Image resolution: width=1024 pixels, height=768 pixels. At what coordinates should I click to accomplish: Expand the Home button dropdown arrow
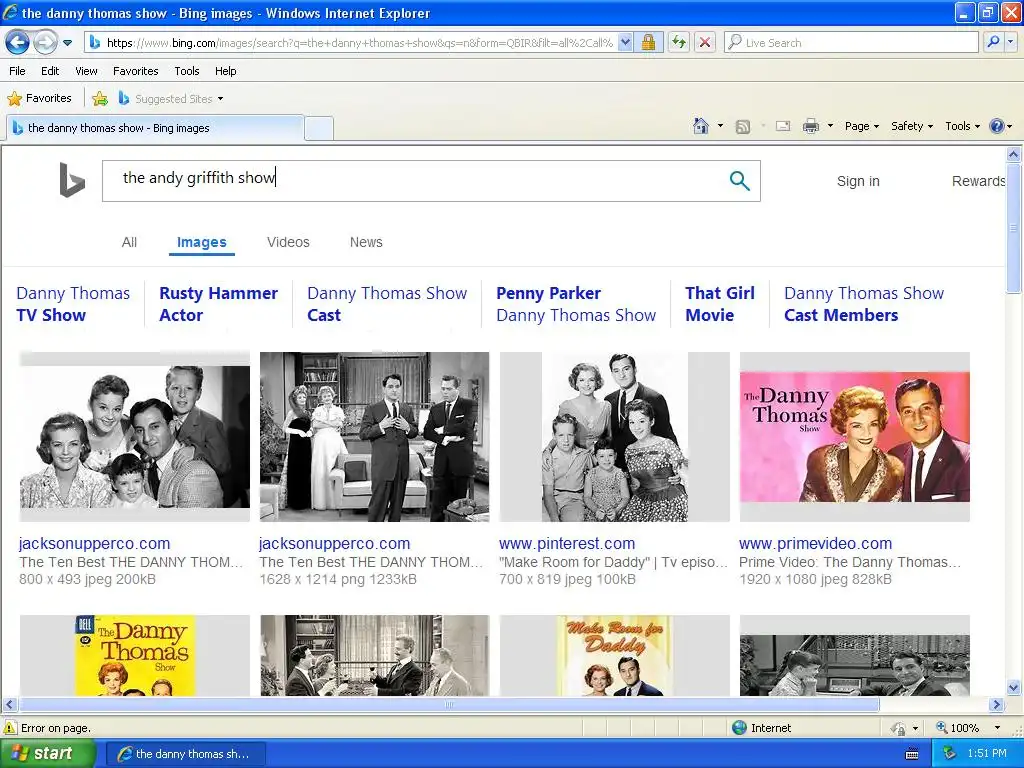coord(720,126)
